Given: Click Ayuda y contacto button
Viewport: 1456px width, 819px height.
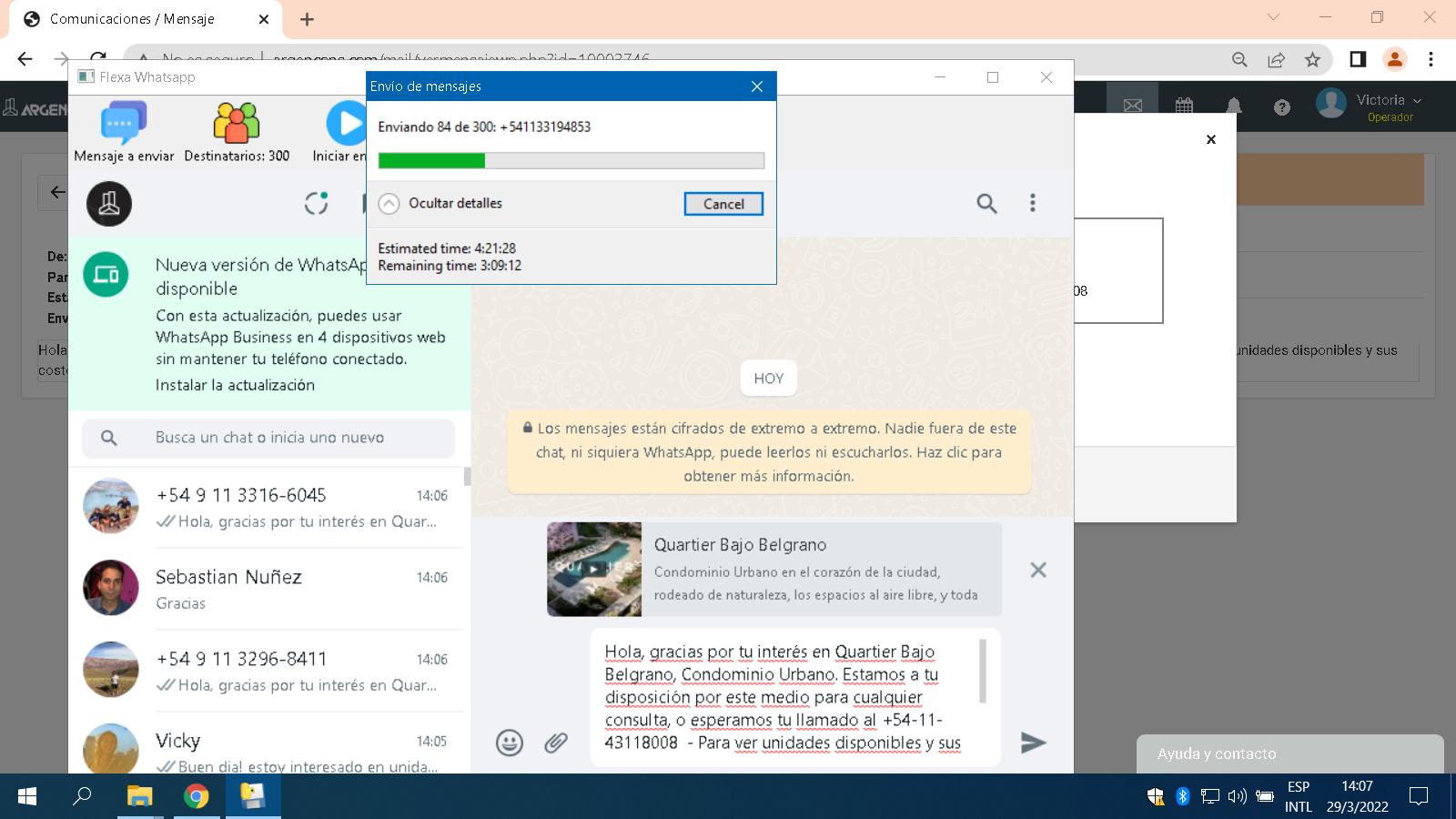Looking at the screenshot, I should click(1289, 753).
